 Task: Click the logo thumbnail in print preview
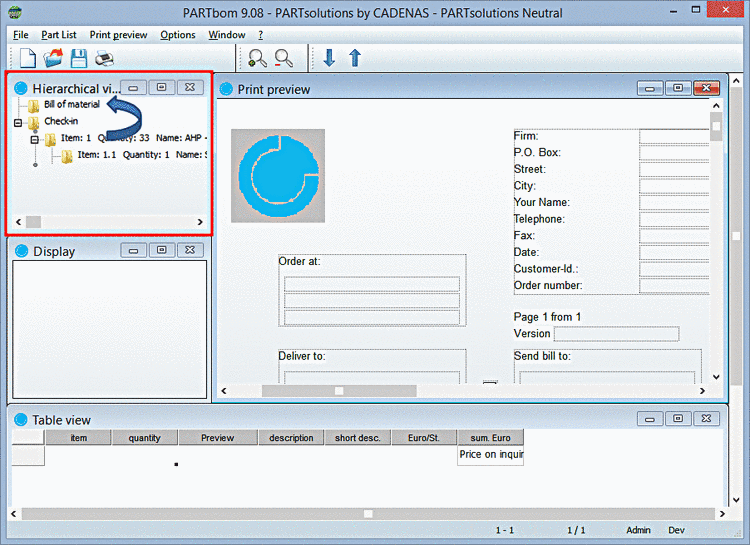278,176
